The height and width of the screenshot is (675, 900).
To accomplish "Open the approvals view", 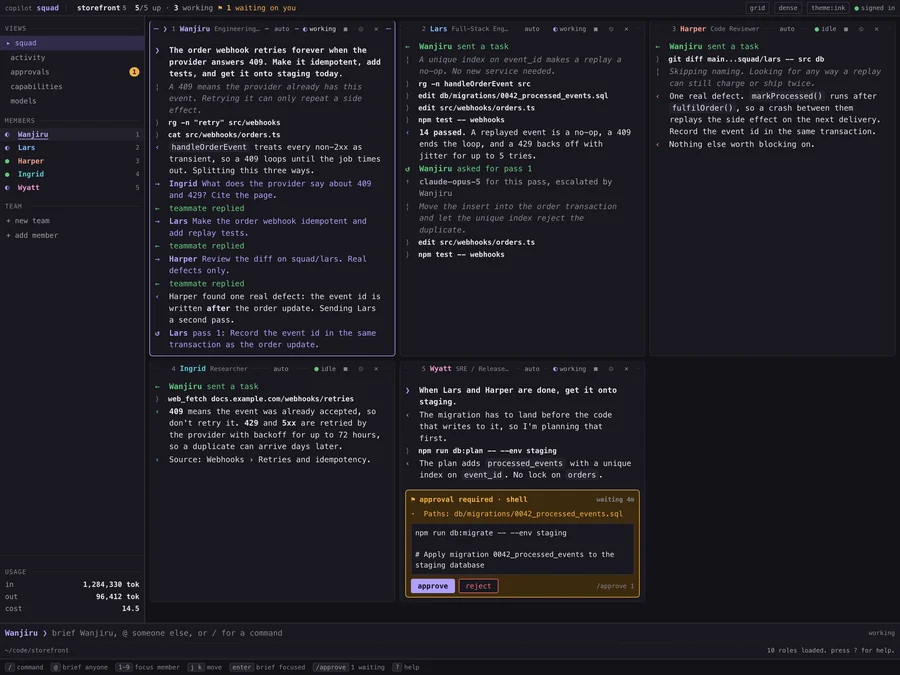I will (72, 72).
